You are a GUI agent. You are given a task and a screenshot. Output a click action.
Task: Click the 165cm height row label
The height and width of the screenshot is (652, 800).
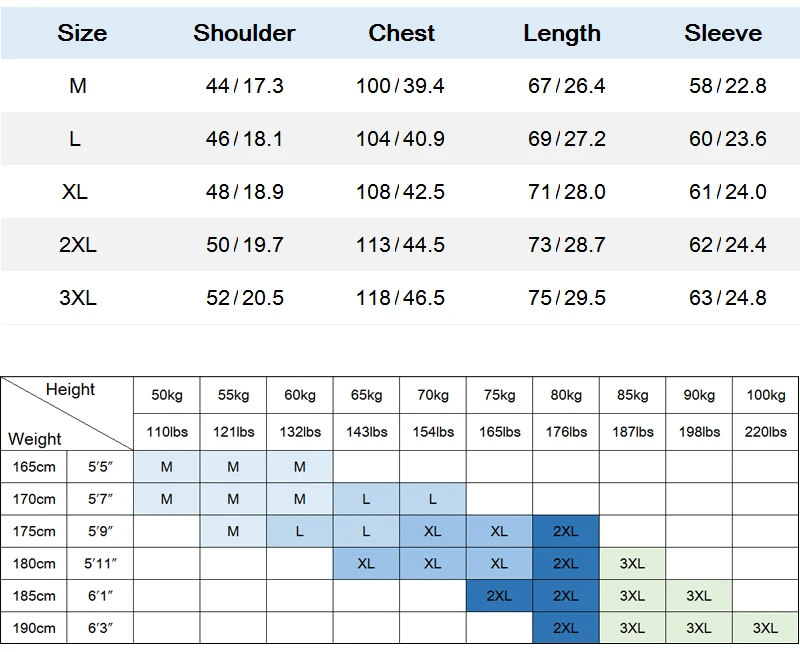34,466
